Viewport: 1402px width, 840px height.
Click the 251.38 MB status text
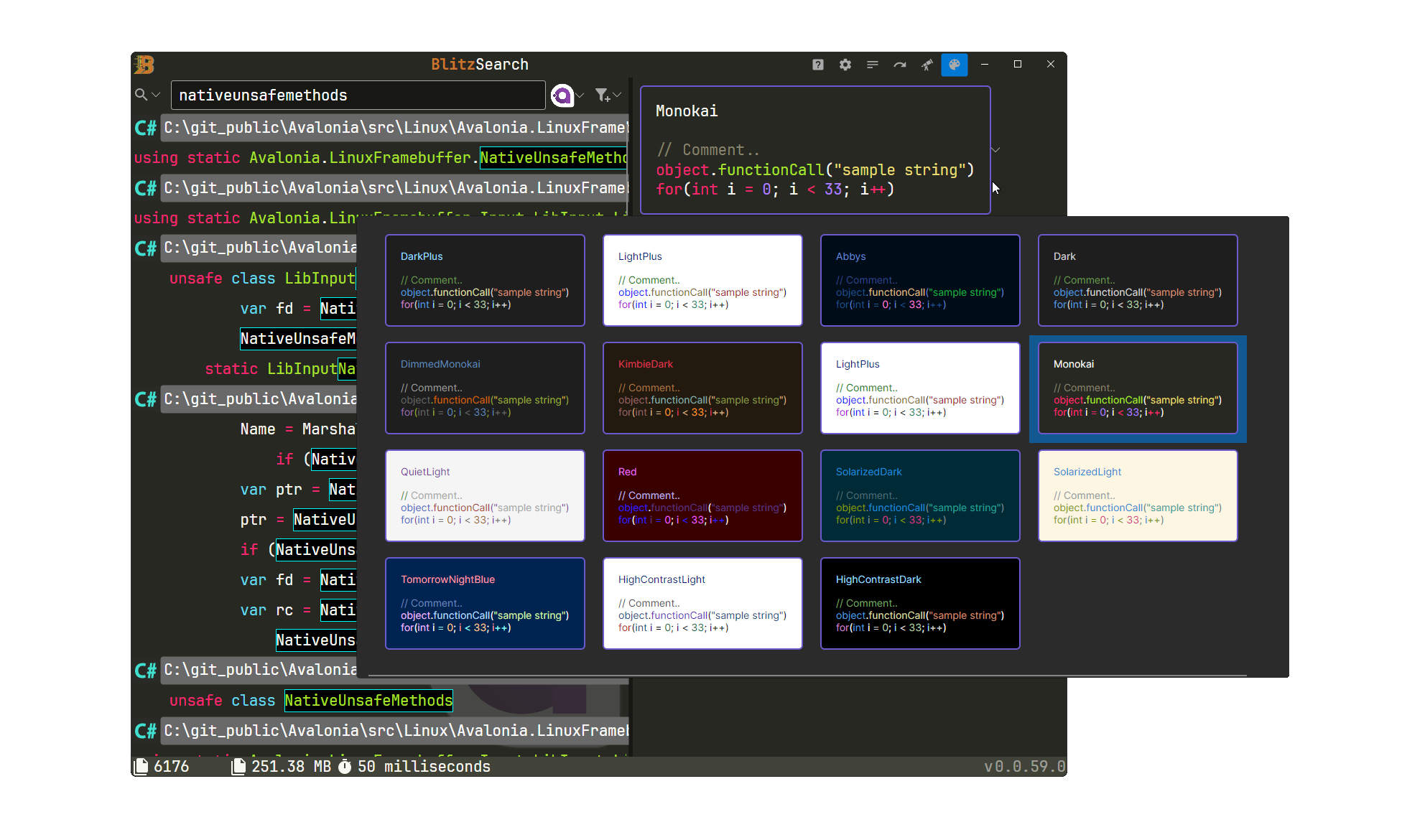[x=291, y=766]
